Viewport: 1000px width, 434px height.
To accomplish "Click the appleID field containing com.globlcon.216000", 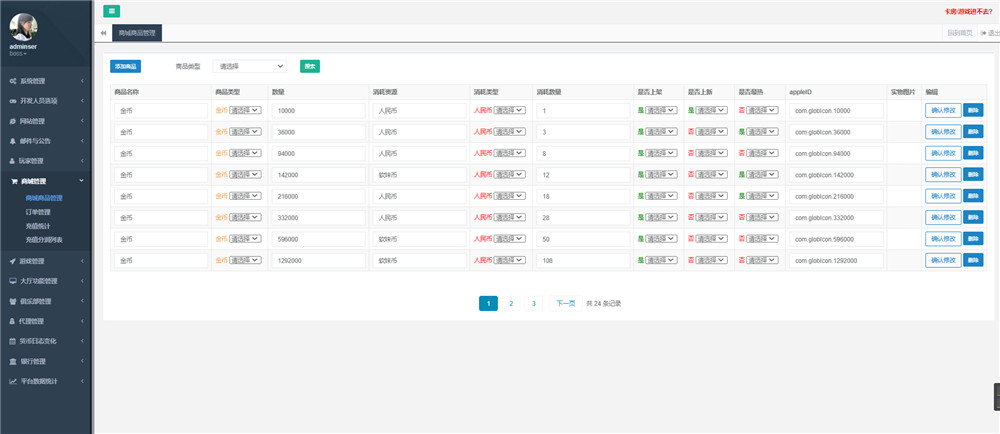I will (x=836, y=196).
